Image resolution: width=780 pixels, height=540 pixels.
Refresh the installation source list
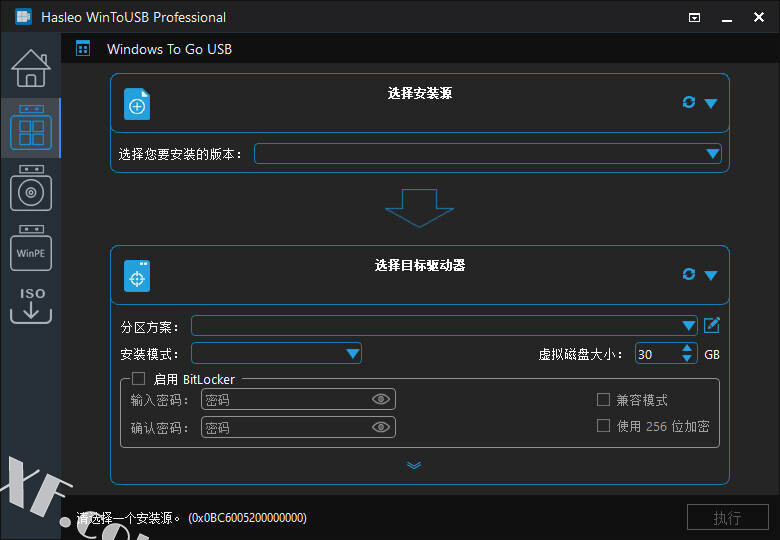coord(688,102)
